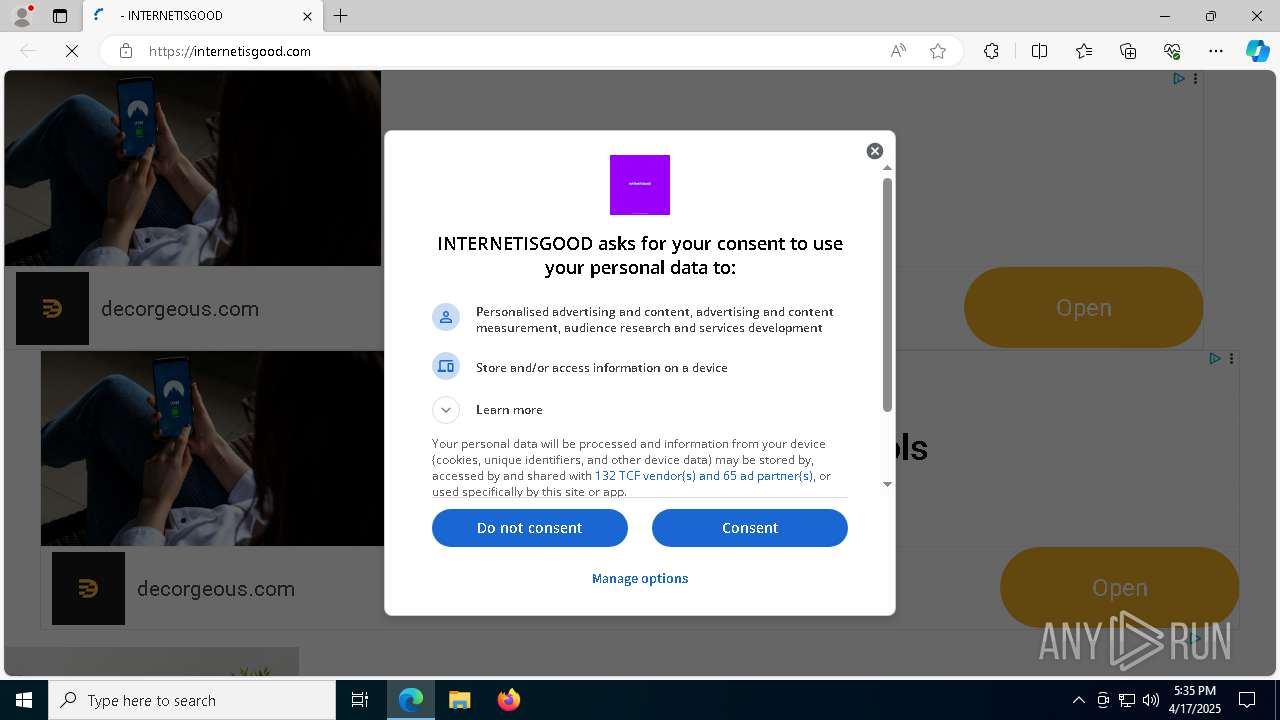Viewport: 1280px width, 720px height.
Task: Open the Collections icon
Action: point(1128,51)
